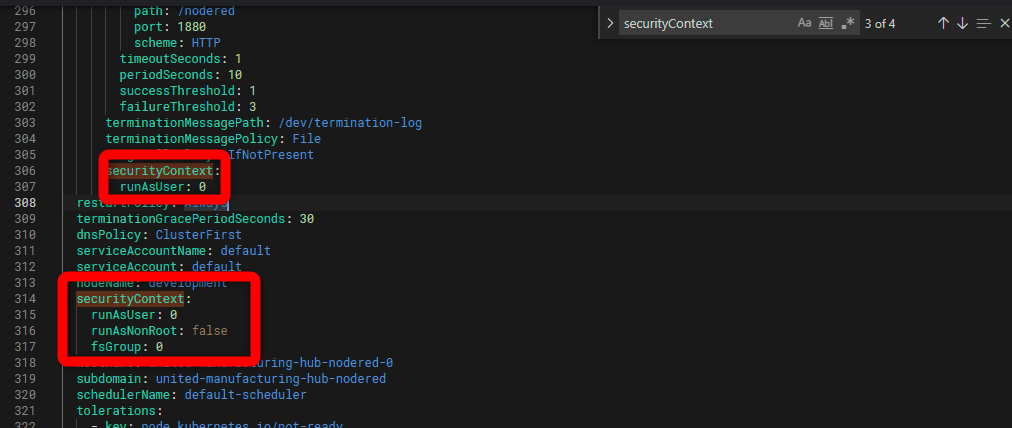1012x428 pixels.
Task: Toggle Find in Selection icon
Action: pos(984,23)
